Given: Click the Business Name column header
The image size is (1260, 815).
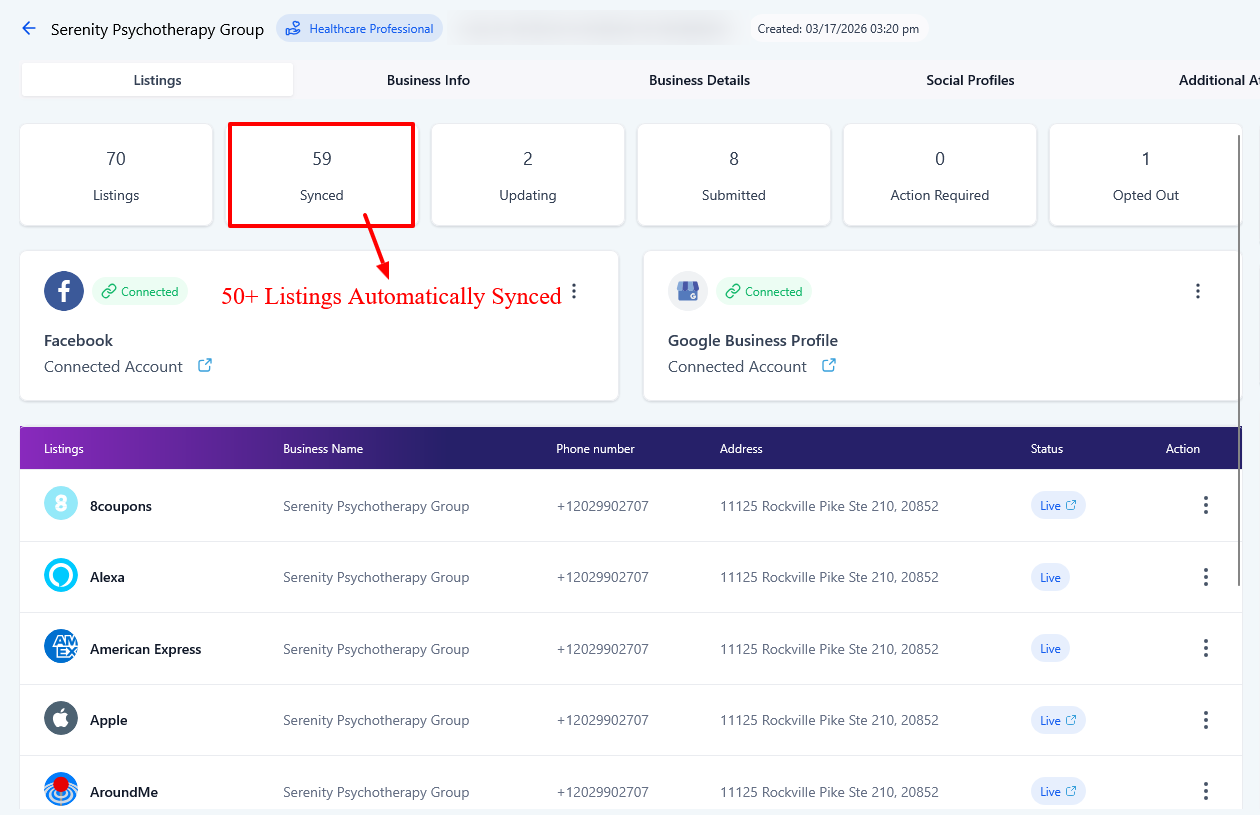Looking at the screenshot, I should click(x=323, y=449).
